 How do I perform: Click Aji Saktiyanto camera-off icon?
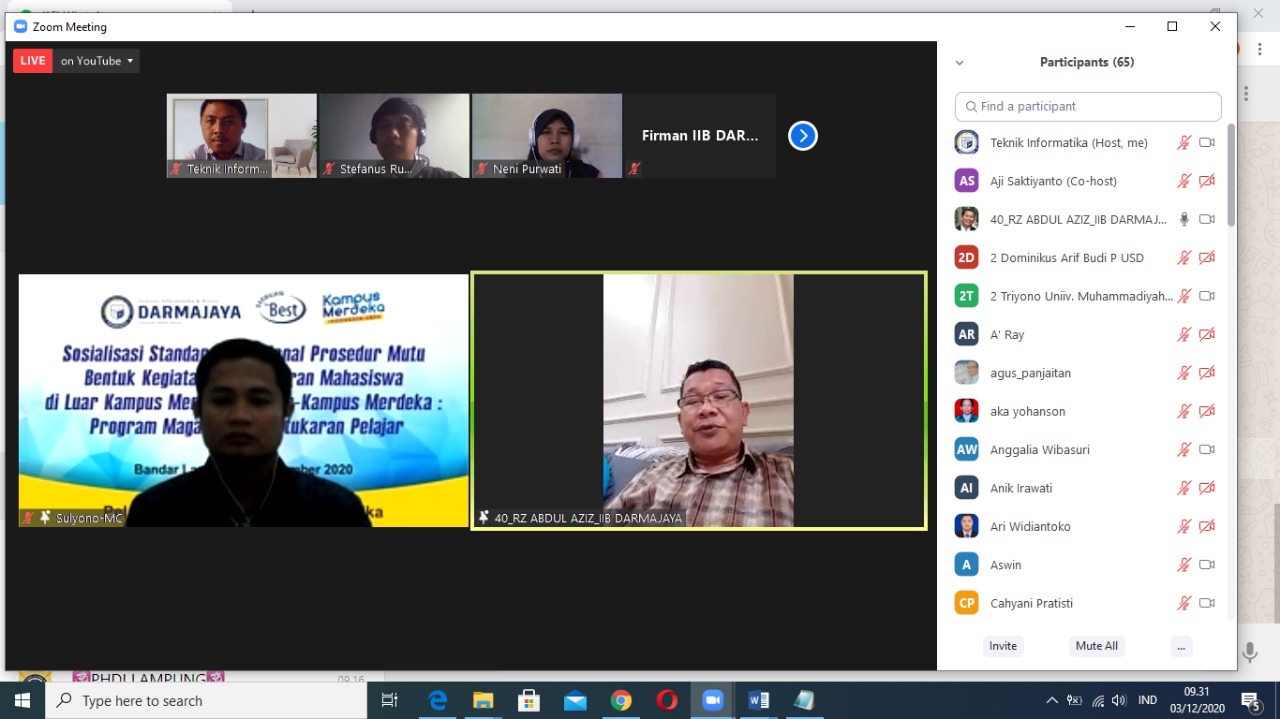tap(1207, 181)
